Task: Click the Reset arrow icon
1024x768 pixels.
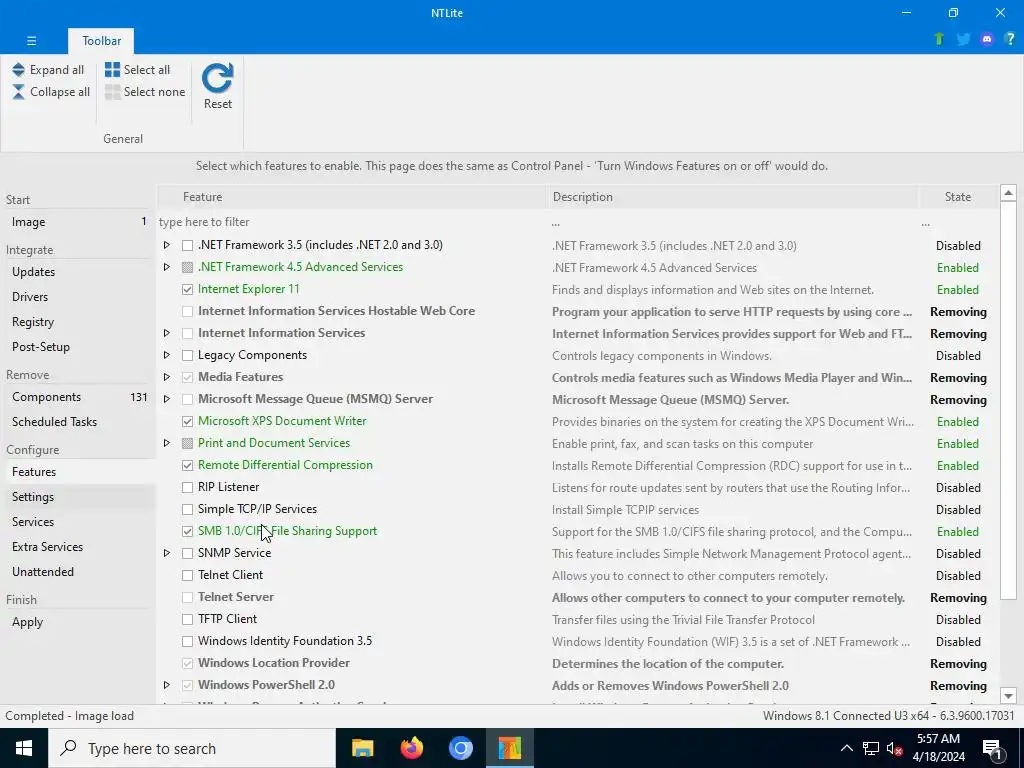Action: (217, 78)
